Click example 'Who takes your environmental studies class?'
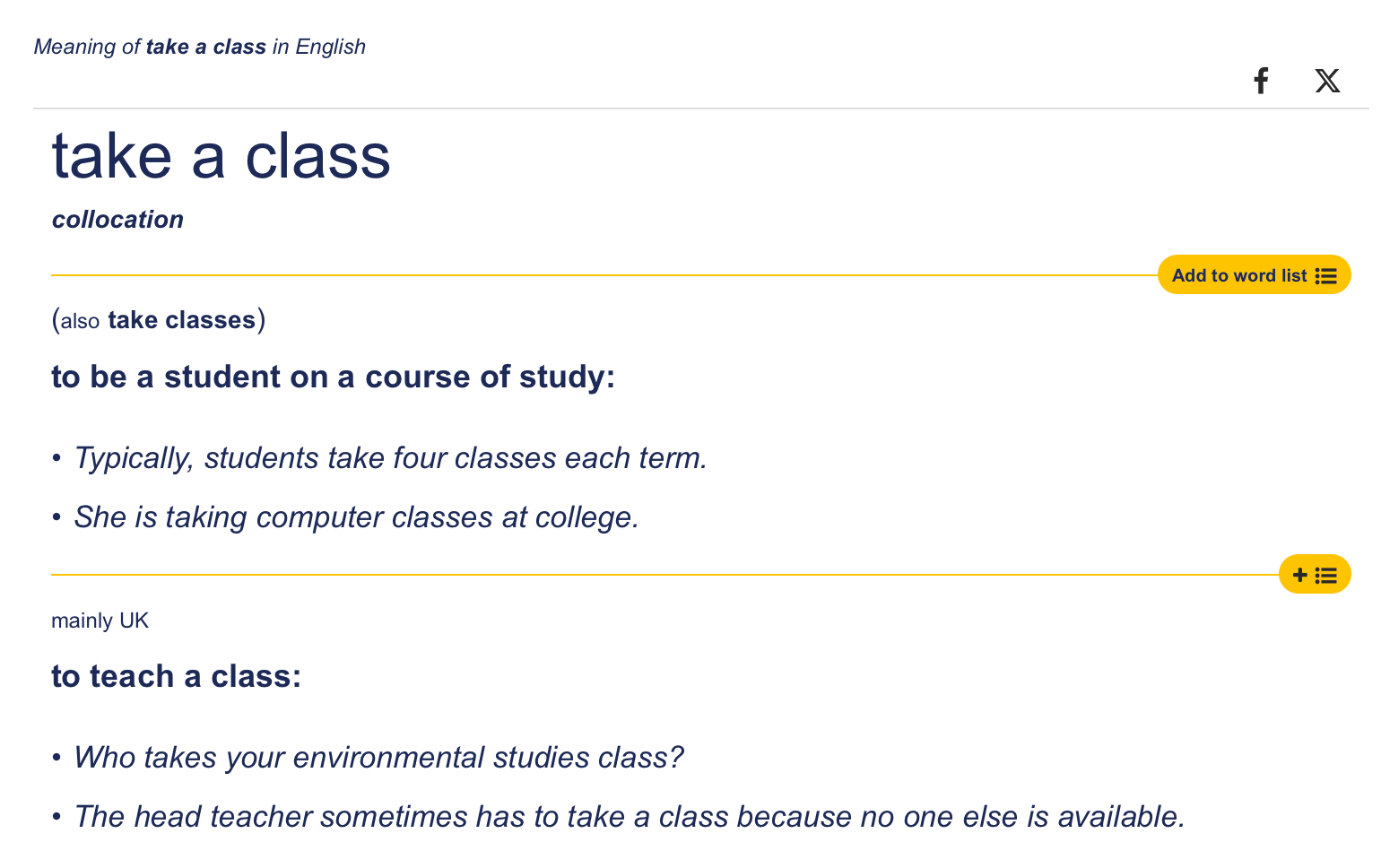This screenshot has width=1381, height=868. (378, 758)
